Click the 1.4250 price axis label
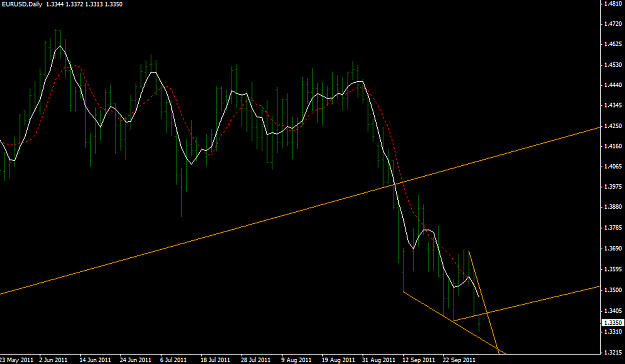The width and height of the screenshot is (625, 364). (614, 126)
